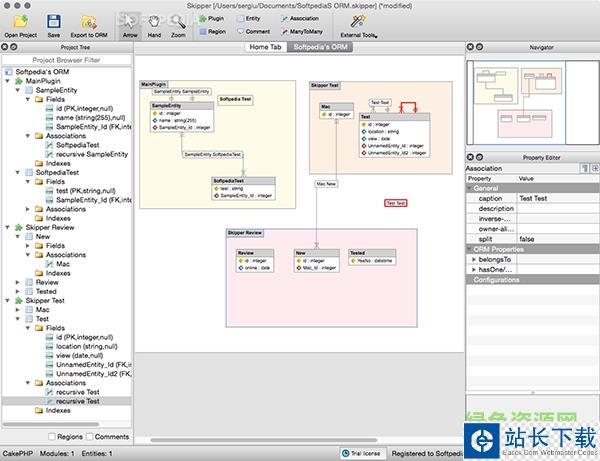
Task: Click the Project Browser Filter field
Action: point(66,59)
